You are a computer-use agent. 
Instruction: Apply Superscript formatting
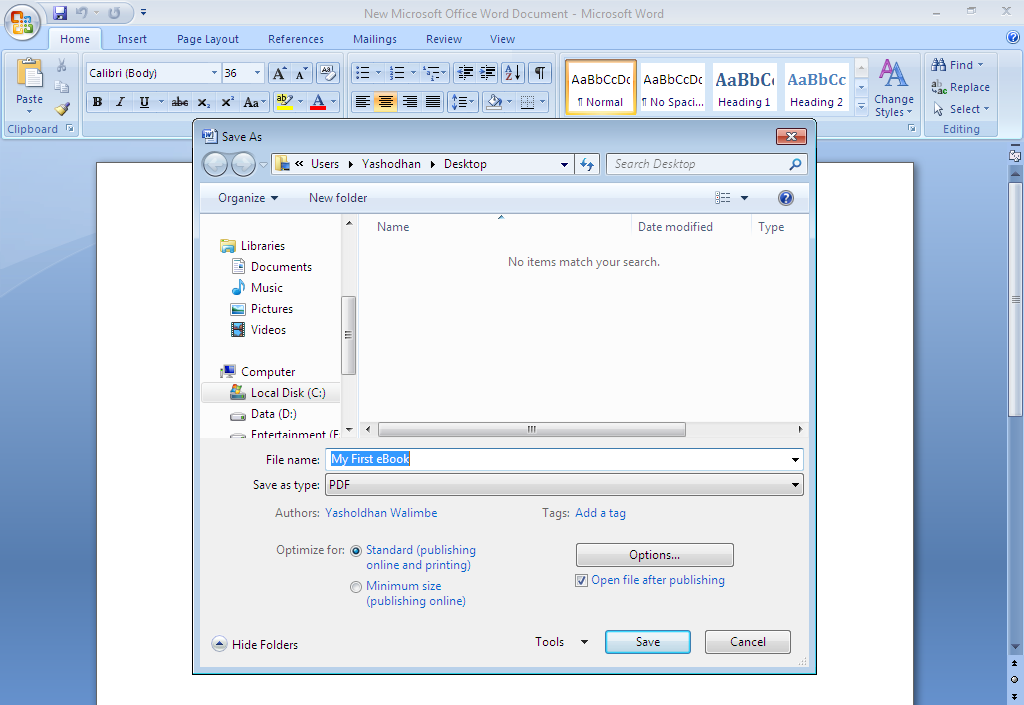coord(227,102)
